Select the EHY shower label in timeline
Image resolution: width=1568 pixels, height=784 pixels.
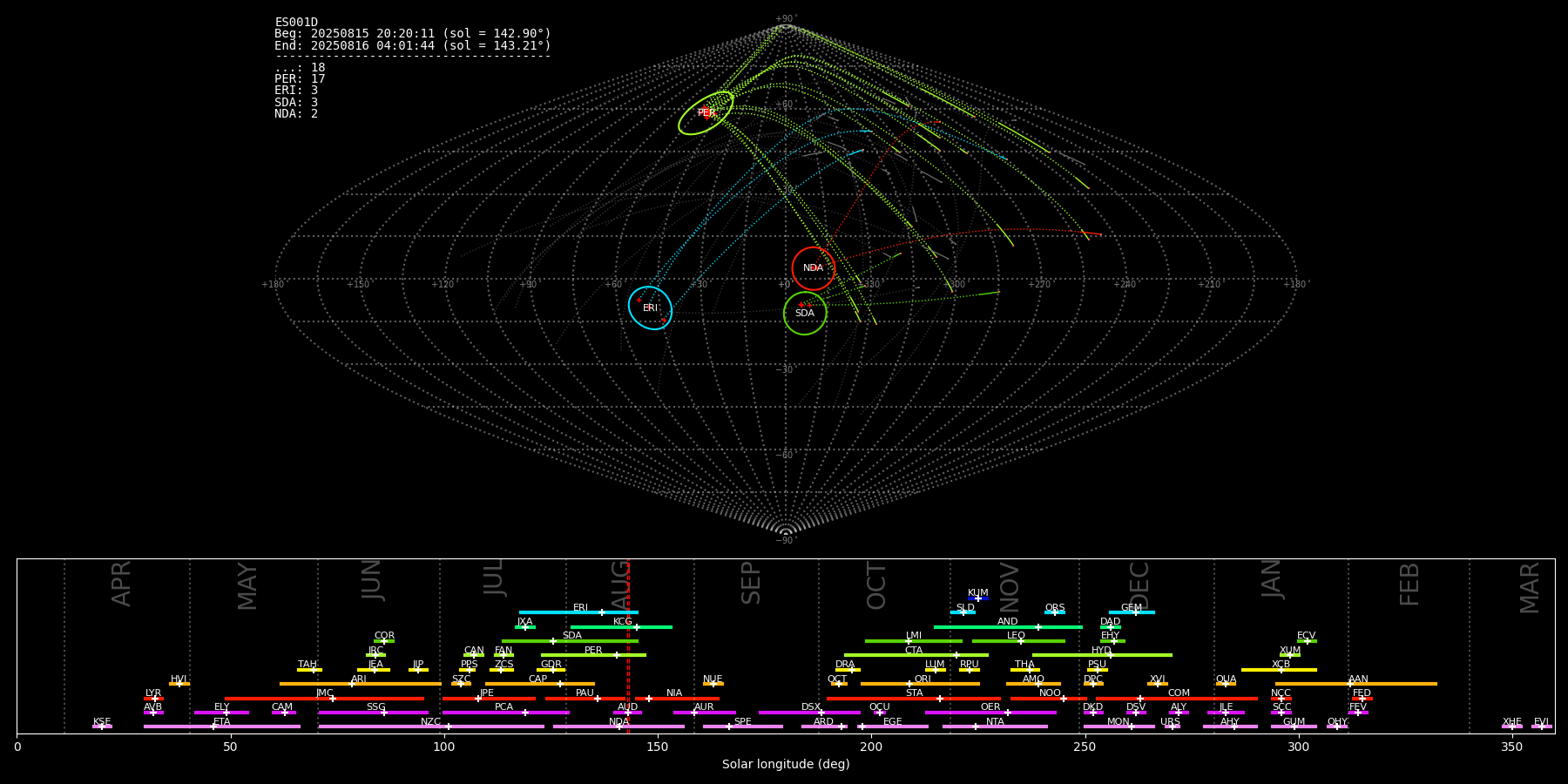1111,636
